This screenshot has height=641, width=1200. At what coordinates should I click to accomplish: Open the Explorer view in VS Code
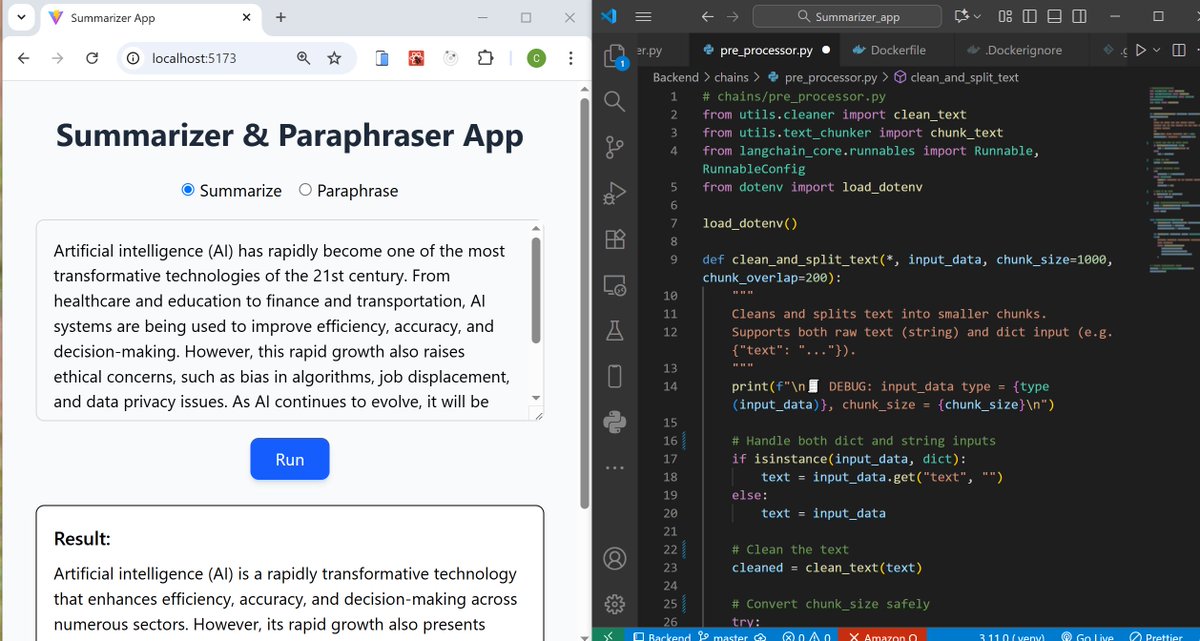614,56
